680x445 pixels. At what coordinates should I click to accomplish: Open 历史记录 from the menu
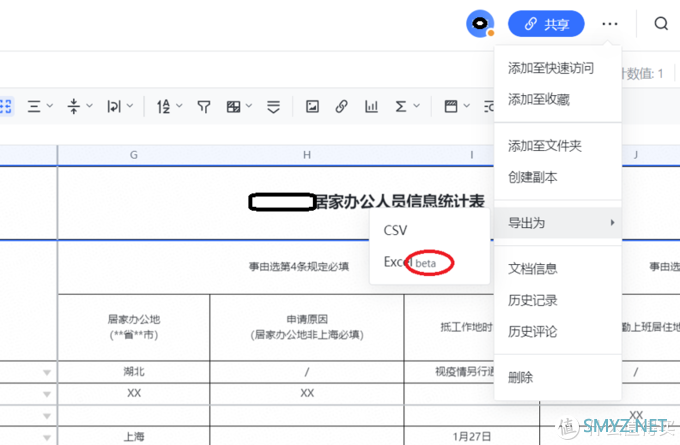coord(532,300)
